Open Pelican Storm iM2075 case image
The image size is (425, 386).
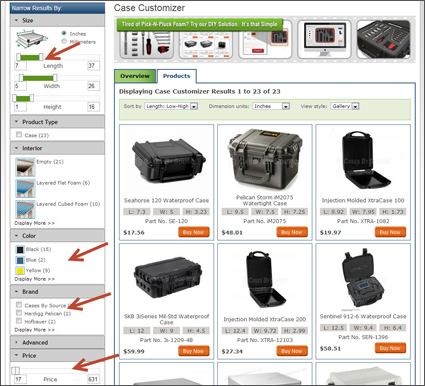[265, 159]
